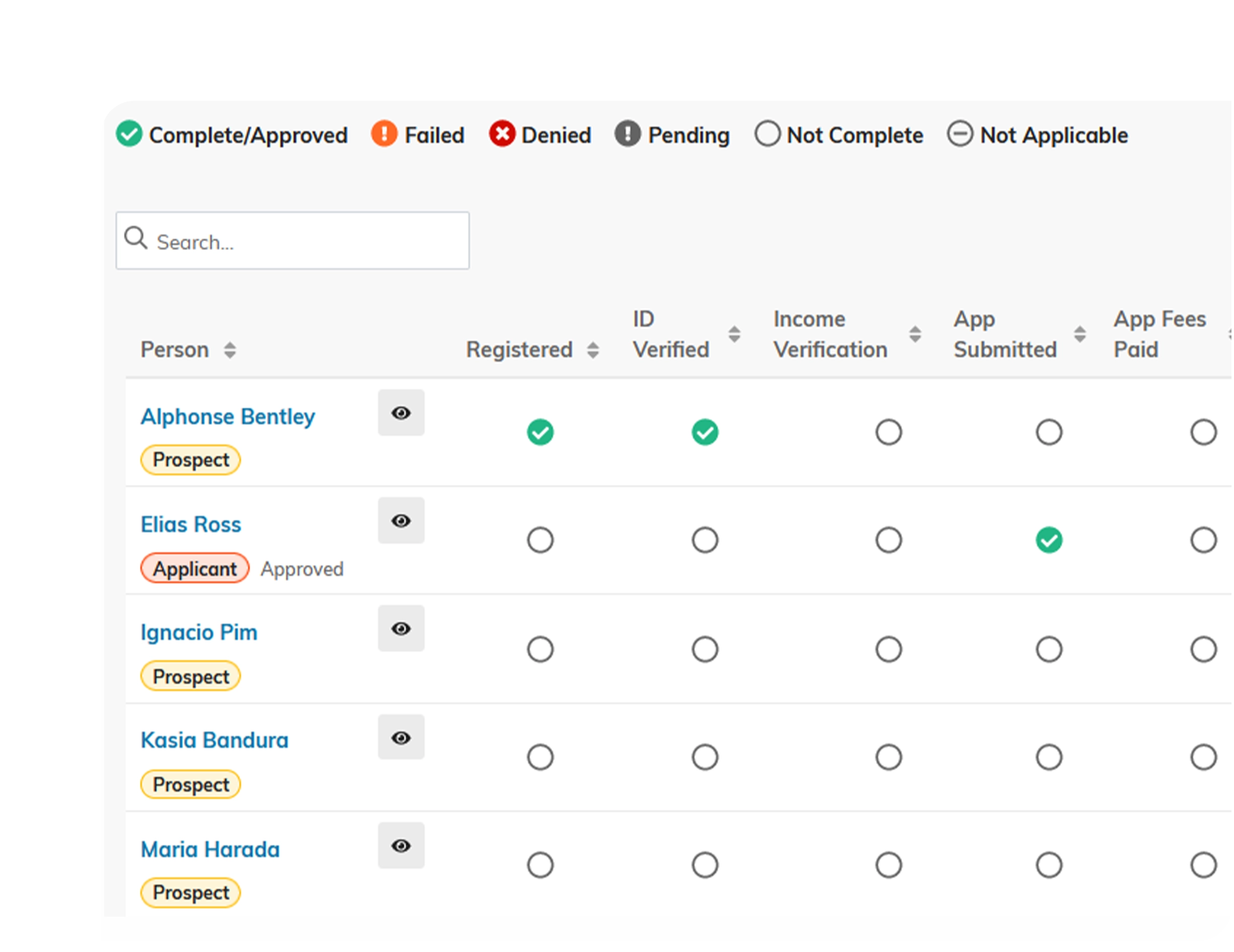Sort table by Person column arrows
The height and width of the screenshot is (952, 1234).
point(229,350)
